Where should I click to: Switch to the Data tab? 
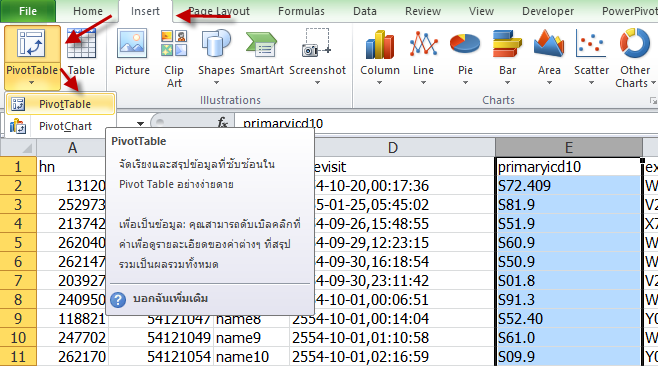coord(365,11)
